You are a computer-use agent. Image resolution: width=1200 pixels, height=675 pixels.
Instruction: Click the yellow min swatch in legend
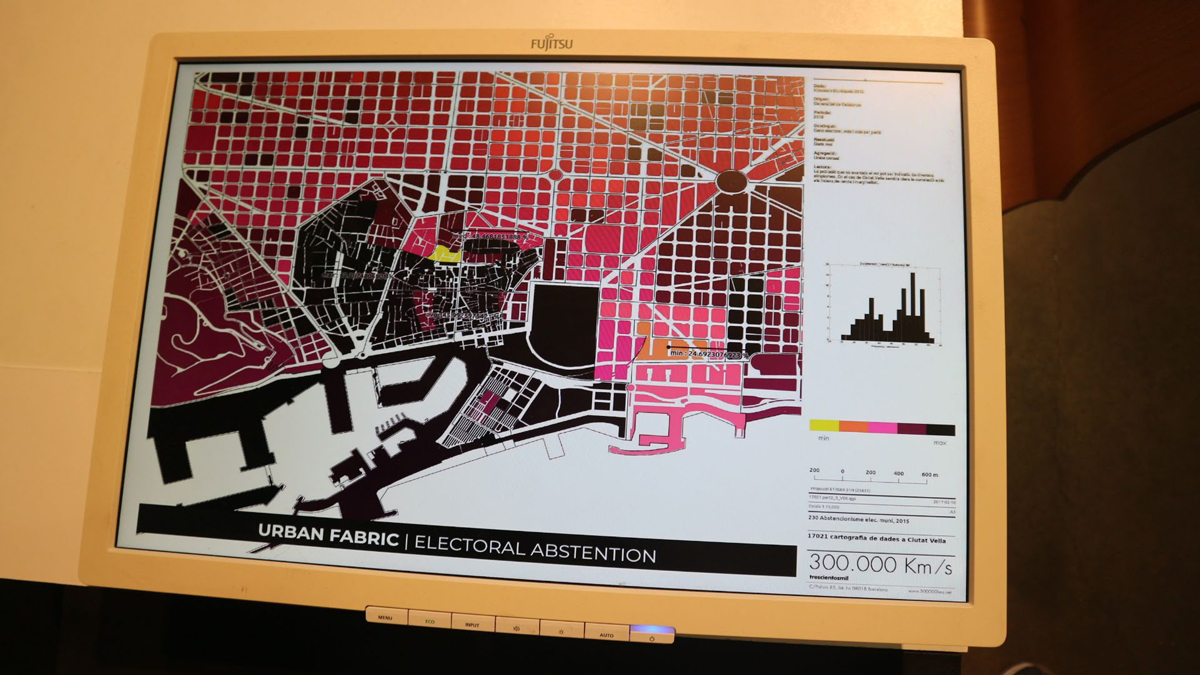824,428
